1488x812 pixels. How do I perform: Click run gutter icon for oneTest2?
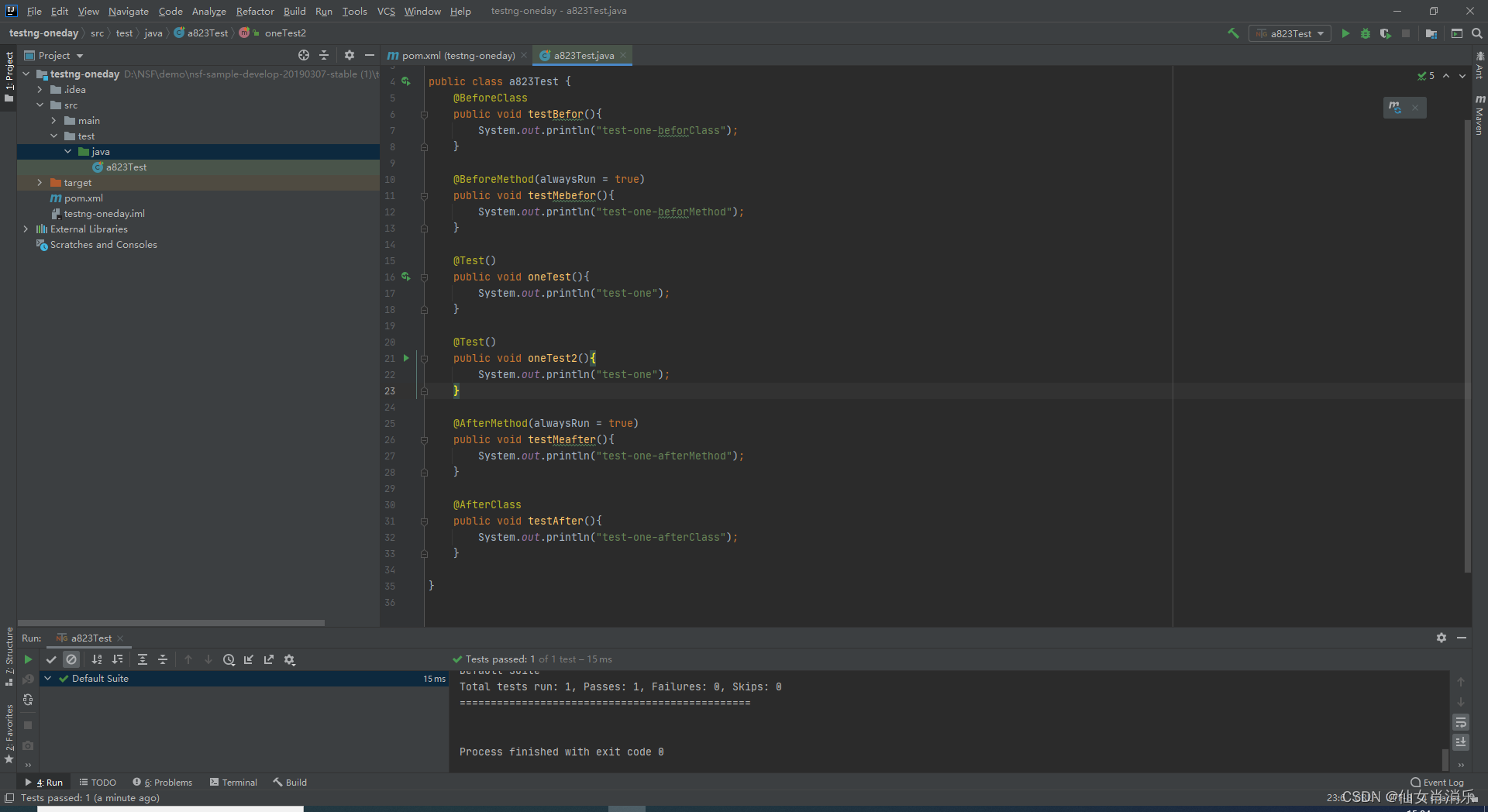point(406,358)
